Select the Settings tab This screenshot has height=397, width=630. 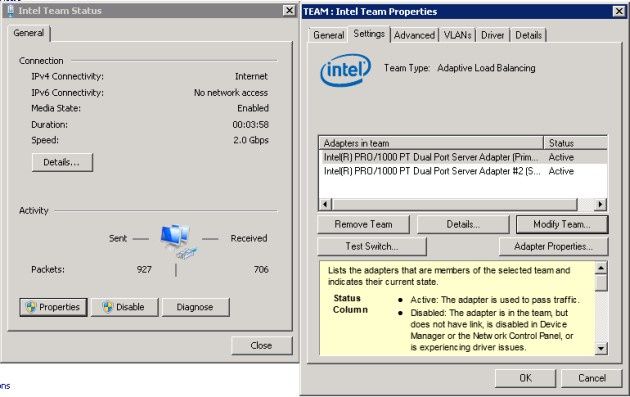[369, 34]
